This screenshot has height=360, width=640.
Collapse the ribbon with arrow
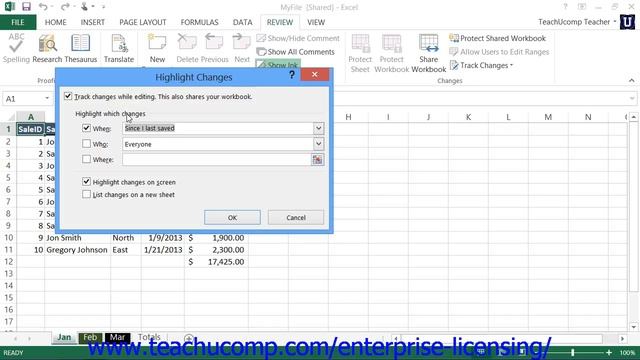coord(631,81)
